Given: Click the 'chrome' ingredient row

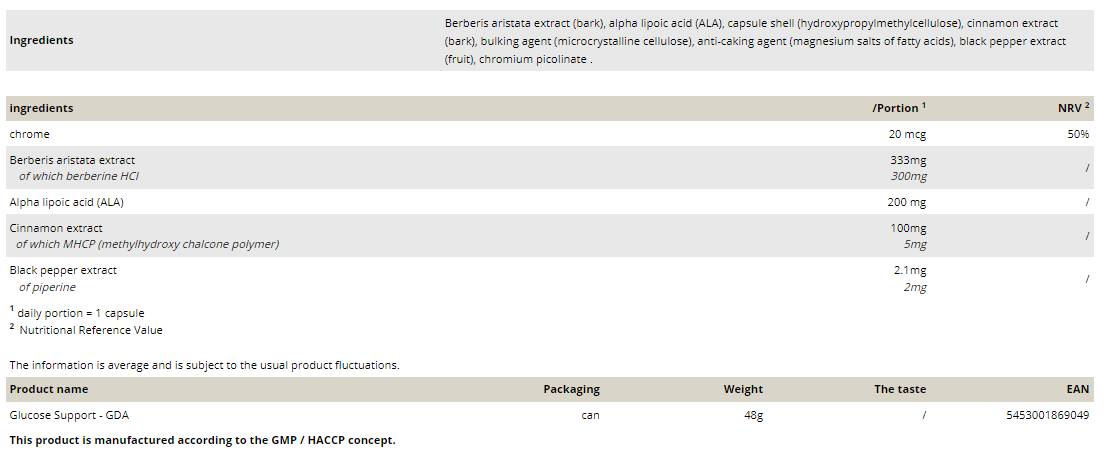Looking at the screenshot, I should tap(30, 134).
